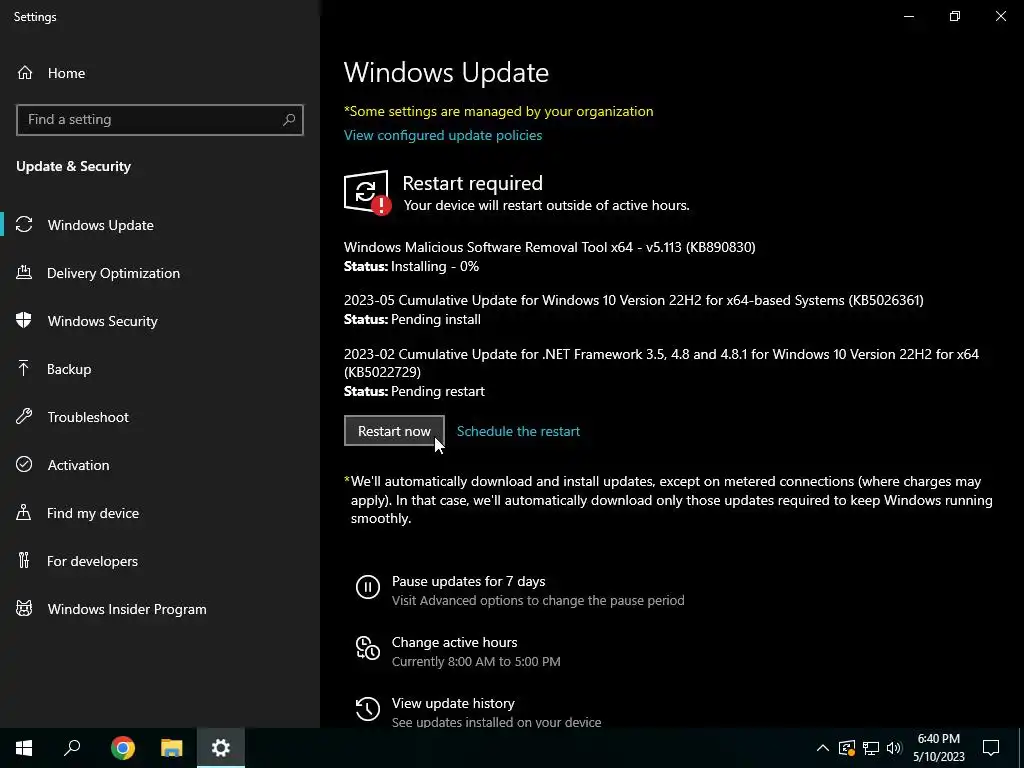Screen dimensions: 1024x768
Task: Click the KB5026361 Cumulative Update entry
Action: click(x=633, y=300)
